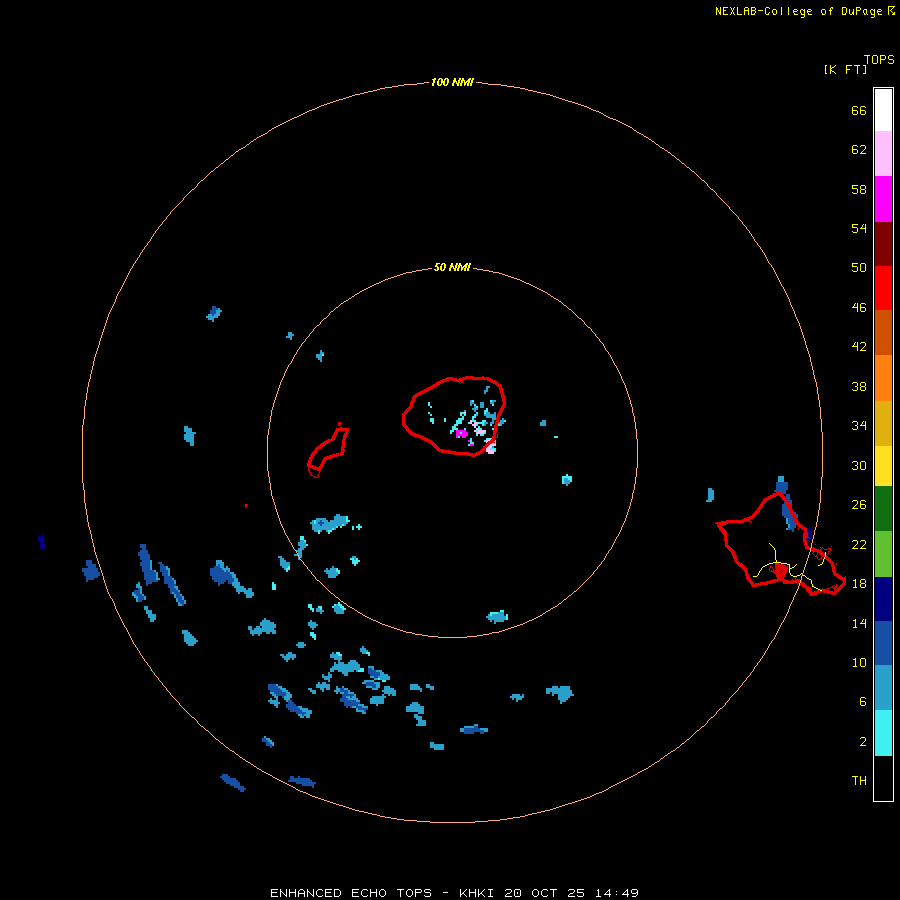Click the legend value '18'
This screenshot has height=900, width=900.
859,584
